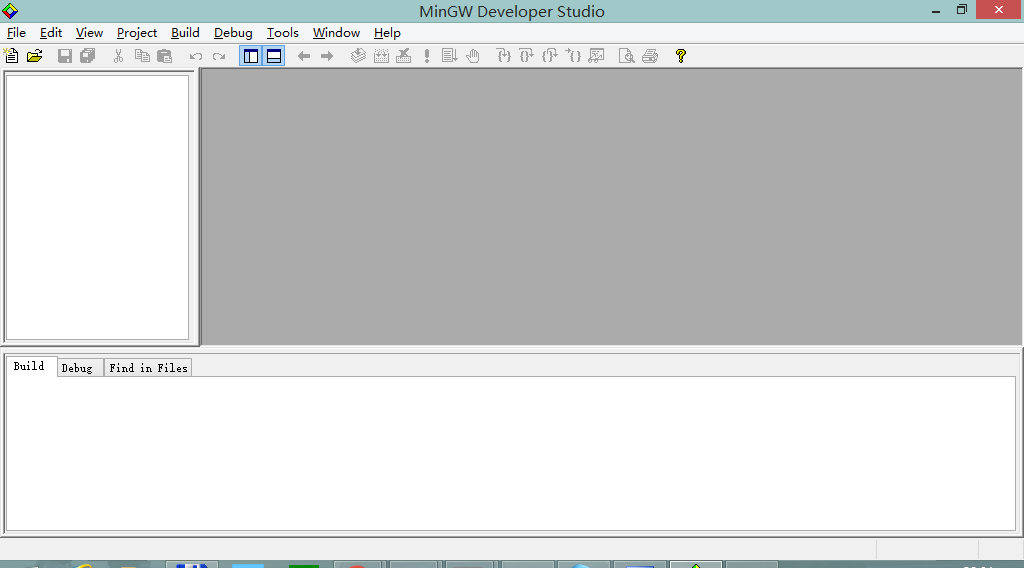
Task: Click the Open file folder icon
Action: 34,56
